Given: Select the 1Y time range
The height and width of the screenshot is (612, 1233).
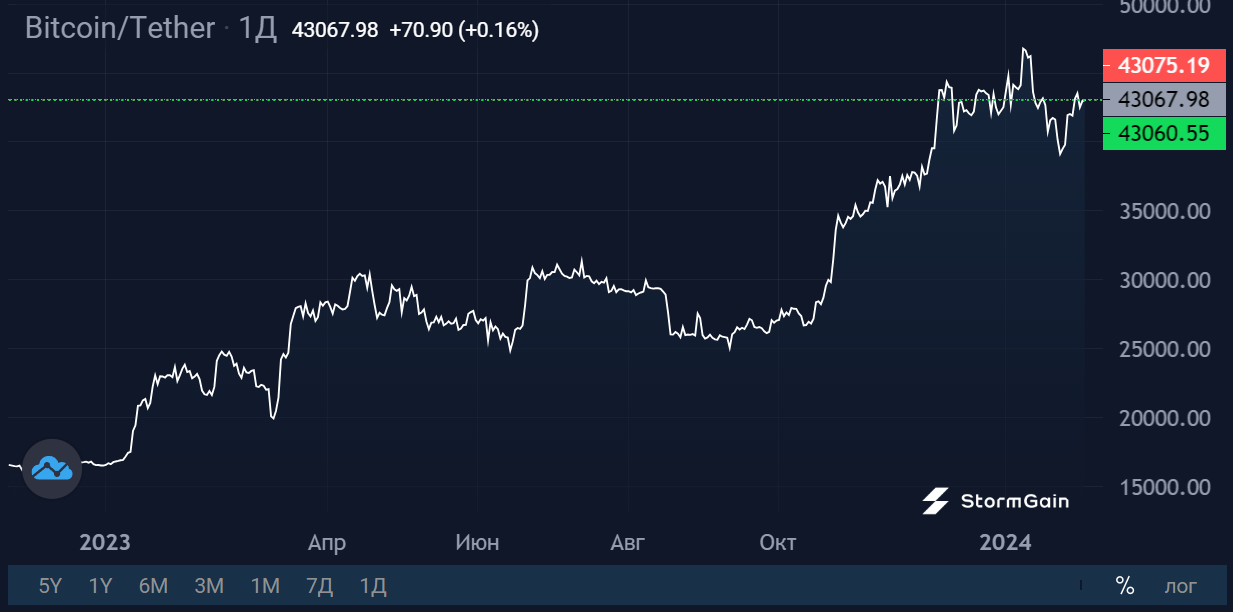Looking at the screenshot, I should click(100, 586).
